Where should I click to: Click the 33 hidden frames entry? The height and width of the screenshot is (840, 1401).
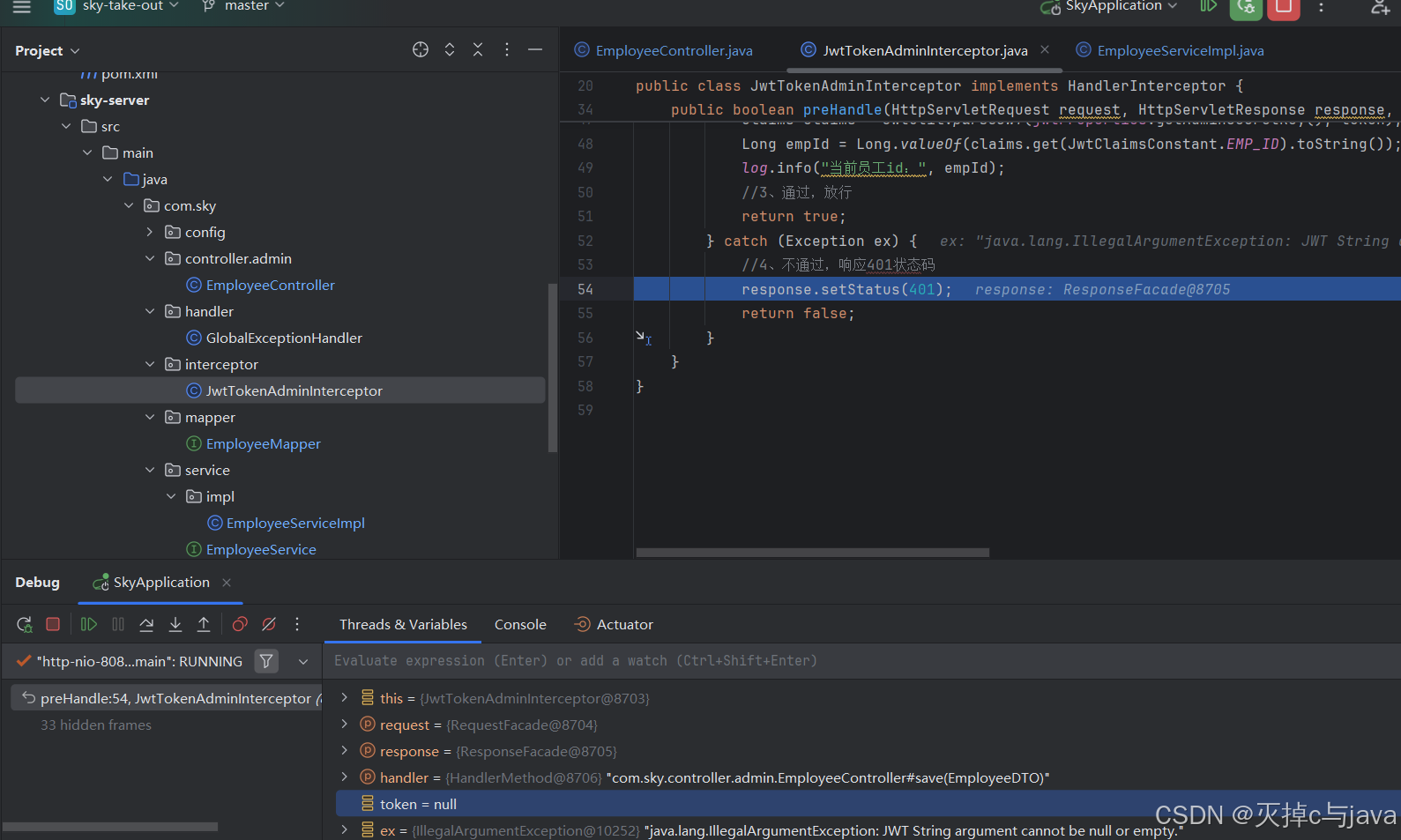click(96, 725)
